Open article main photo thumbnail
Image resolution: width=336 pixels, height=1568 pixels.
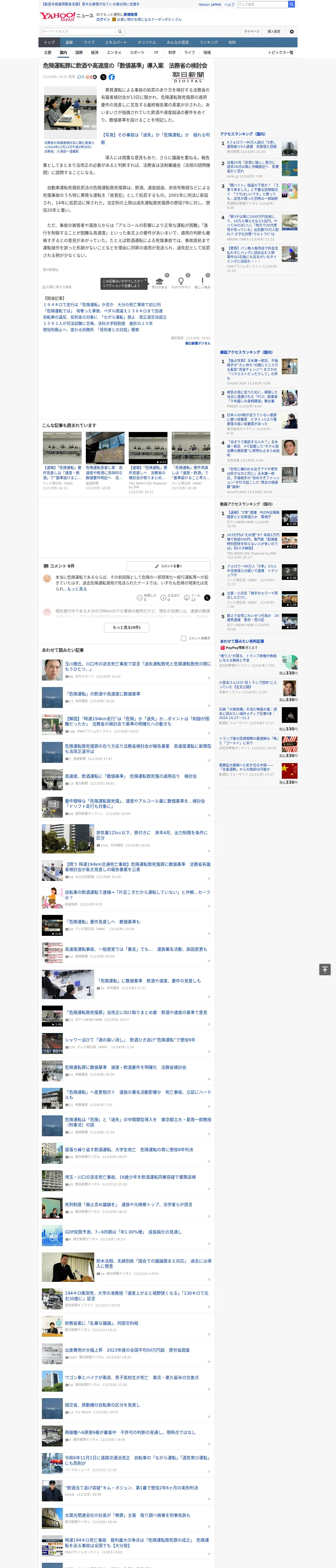pos(70,113)
